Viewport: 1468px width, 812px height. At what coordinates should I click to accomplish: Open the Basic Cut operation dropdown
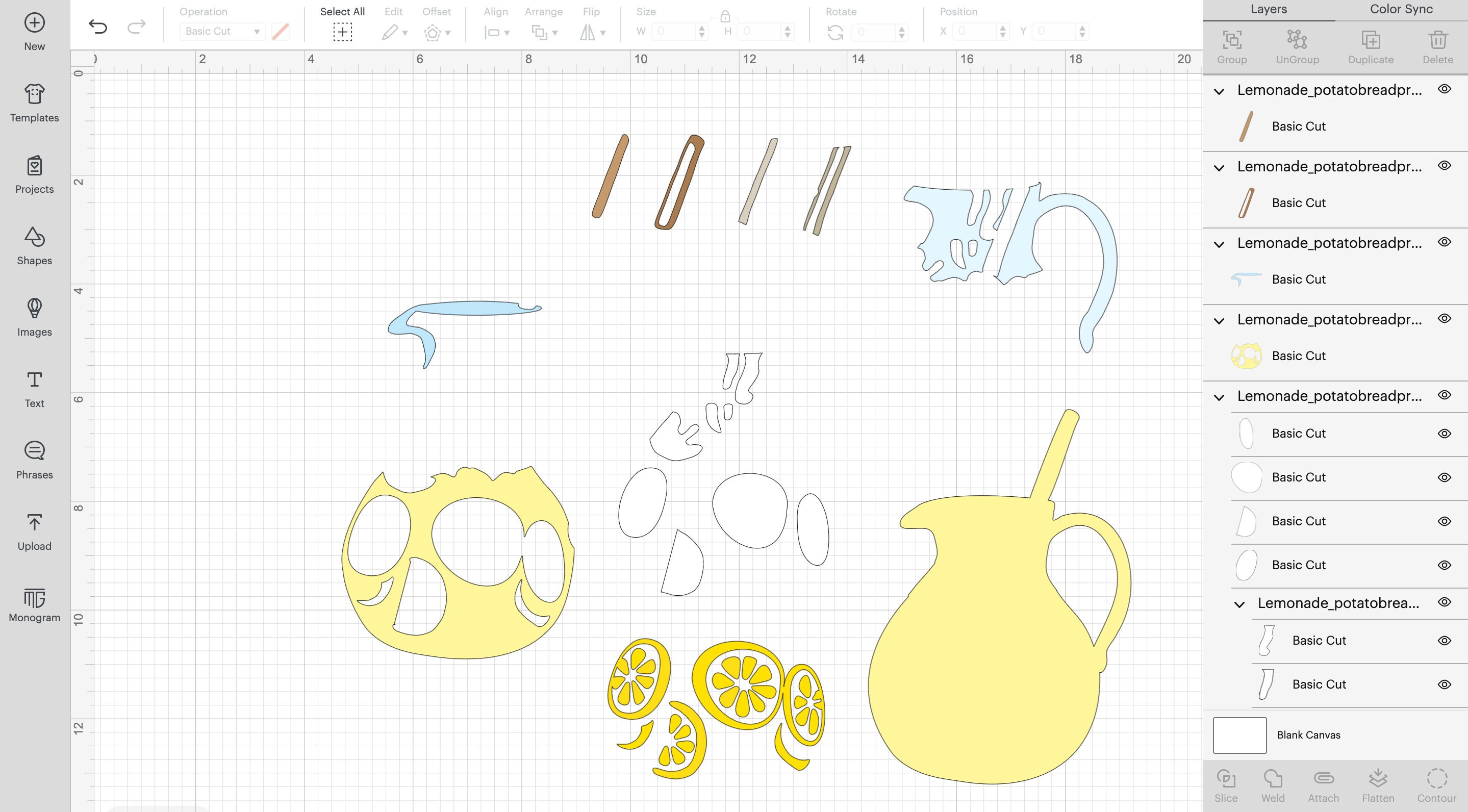pos(222,31)
